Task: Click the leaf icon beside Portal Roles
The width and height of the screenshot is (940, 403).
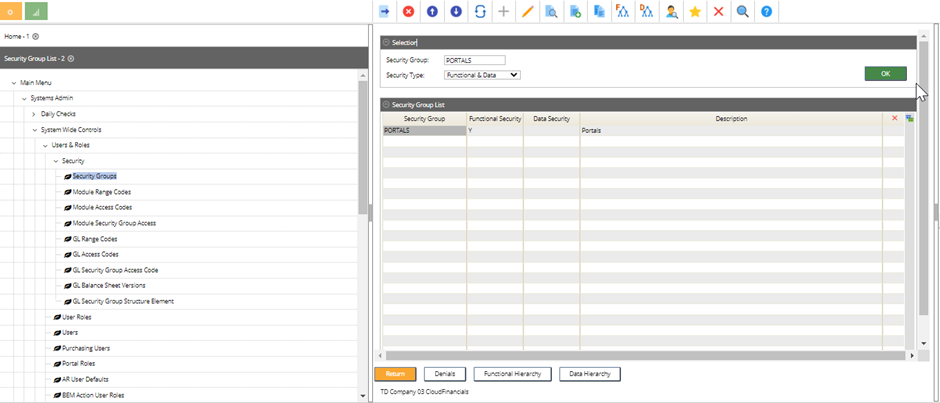Action: pyautogui.click(x=57, y=363)
